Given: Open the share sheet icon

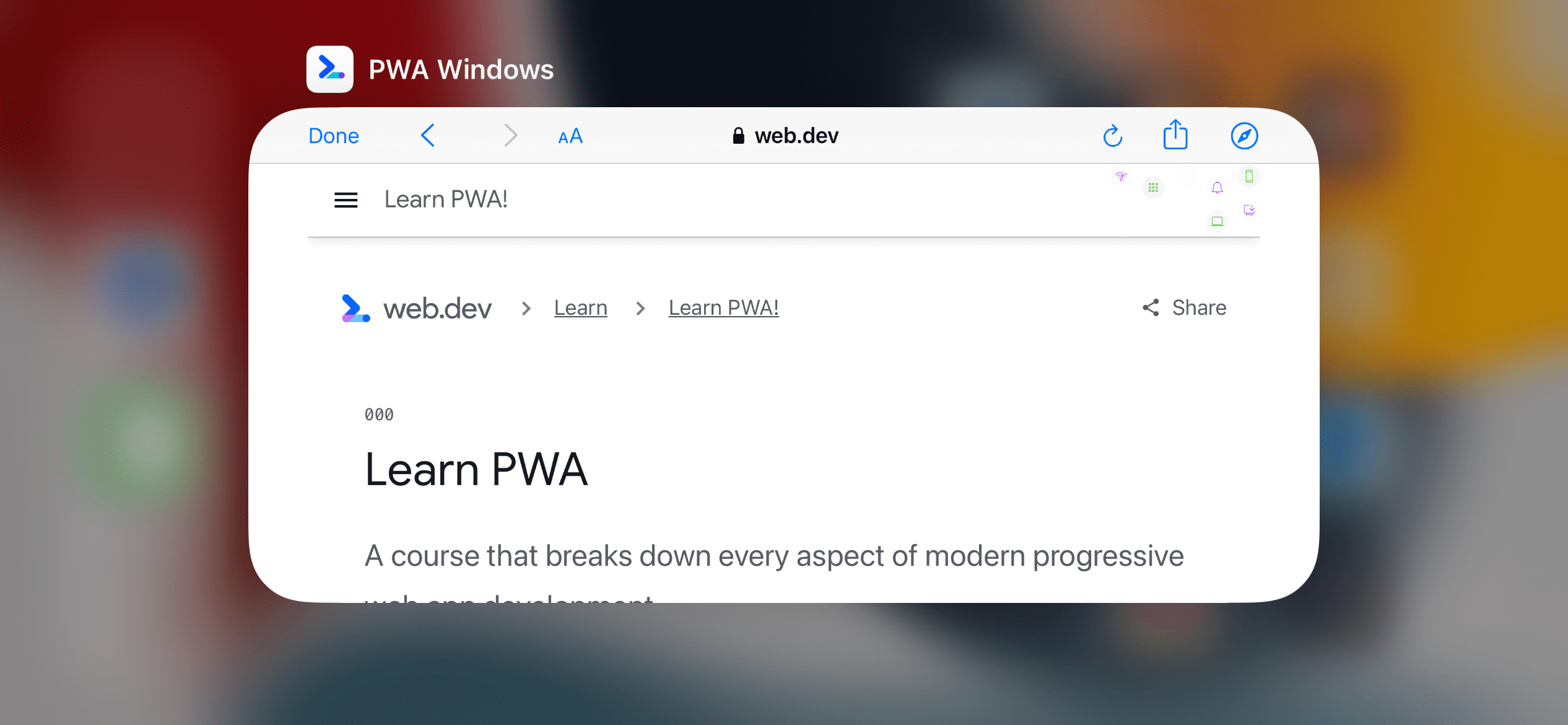Looking at the screenshot, I should click(1175, 135).
